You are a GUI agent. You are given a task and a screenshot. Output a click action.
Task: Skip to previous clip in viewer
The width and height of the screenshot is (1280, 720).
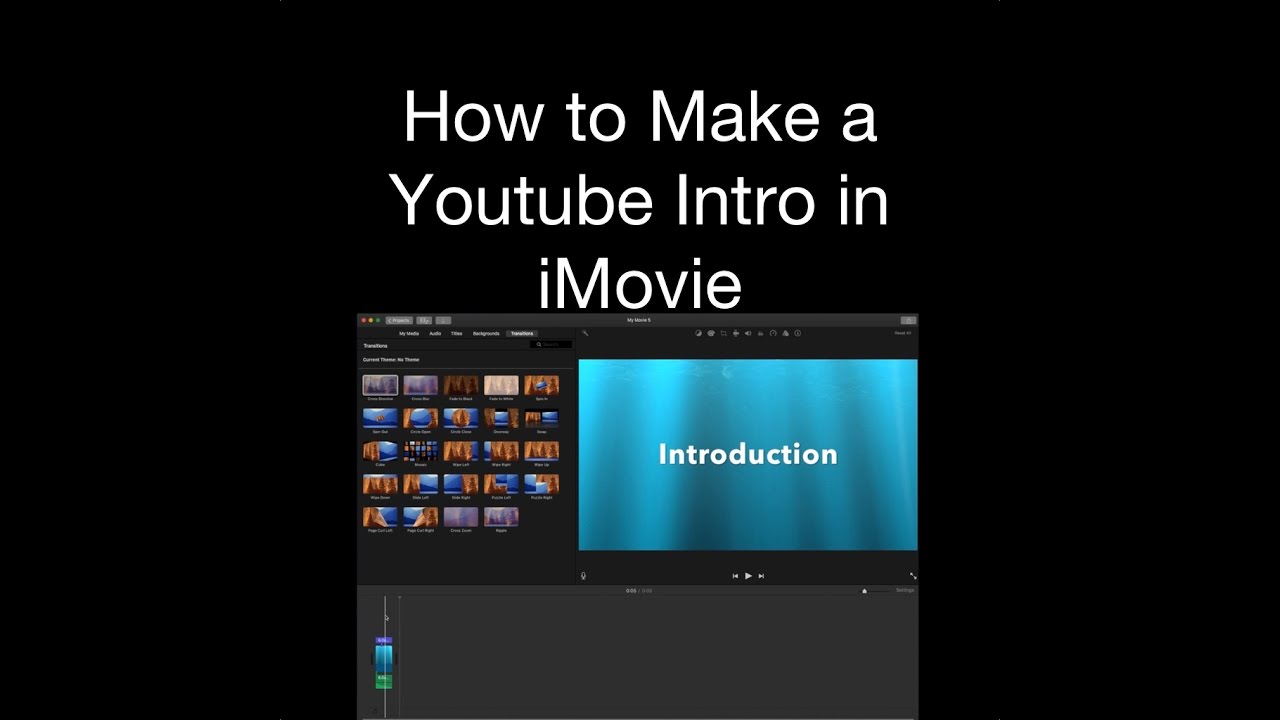click(x=735, y=576)
